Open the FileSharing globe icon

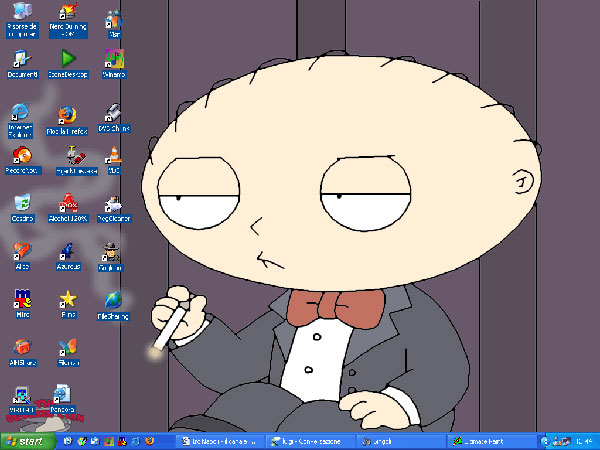(x=113, y=305)
